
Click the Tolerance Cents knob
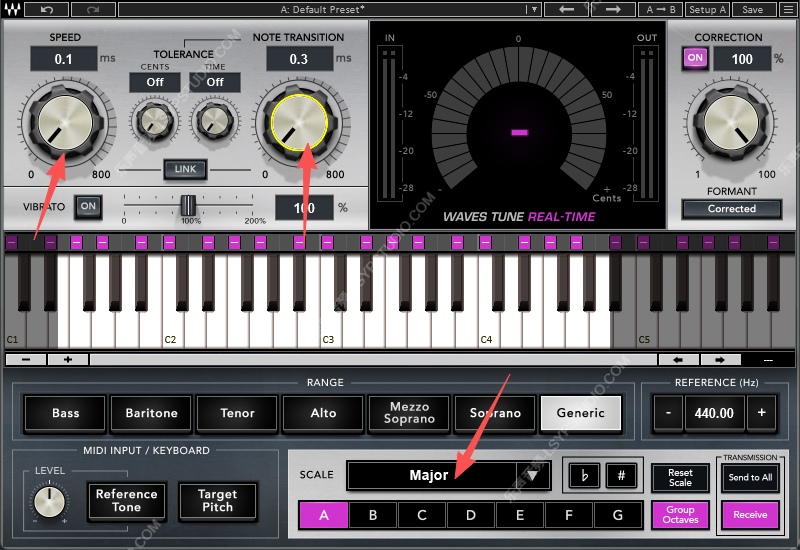coord(155,121)
